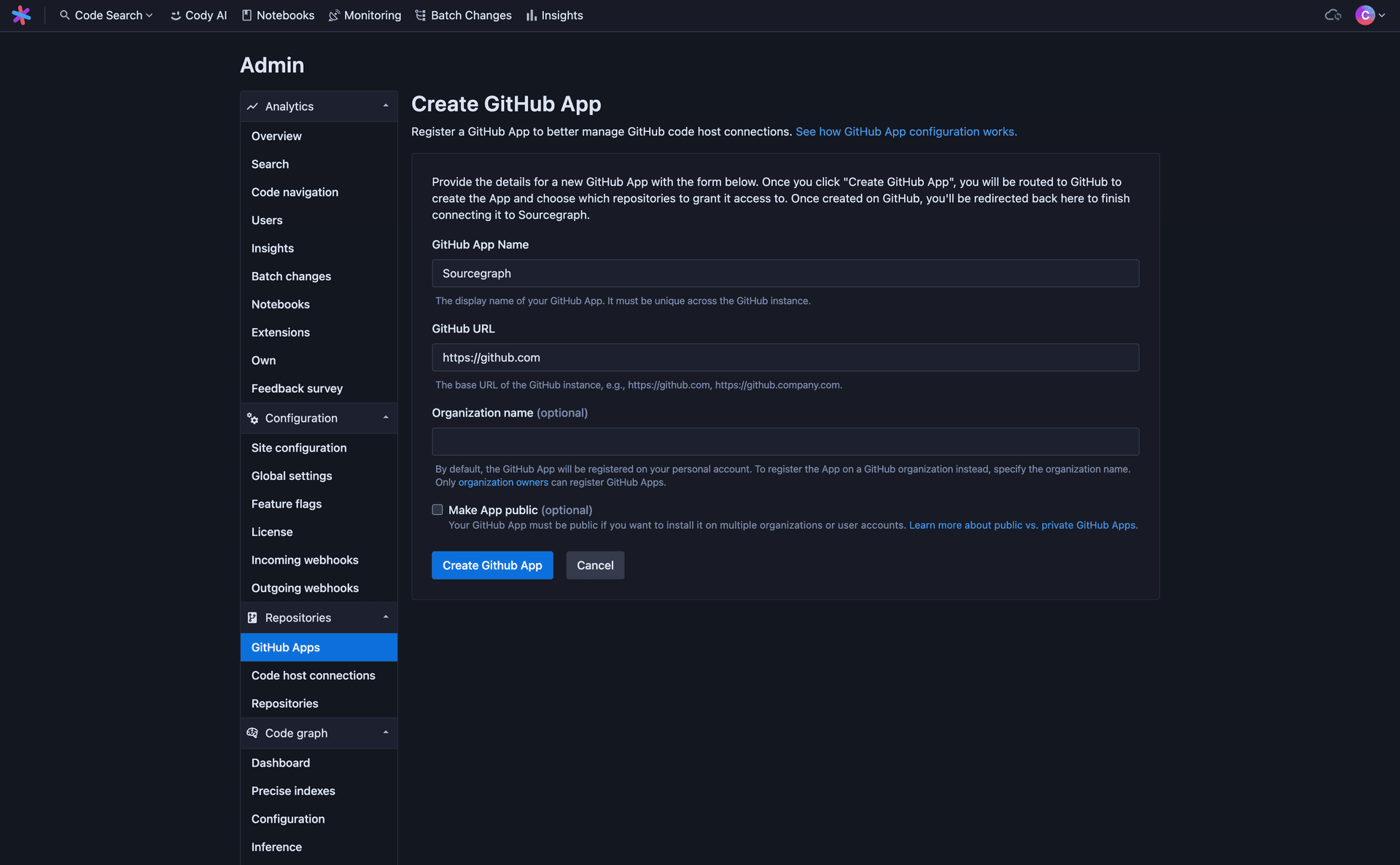Image resolution: width=1400 pixels, height=865 pixels.
Task: Click the Monitoring icon in top bar
Action: click(334, 15)
